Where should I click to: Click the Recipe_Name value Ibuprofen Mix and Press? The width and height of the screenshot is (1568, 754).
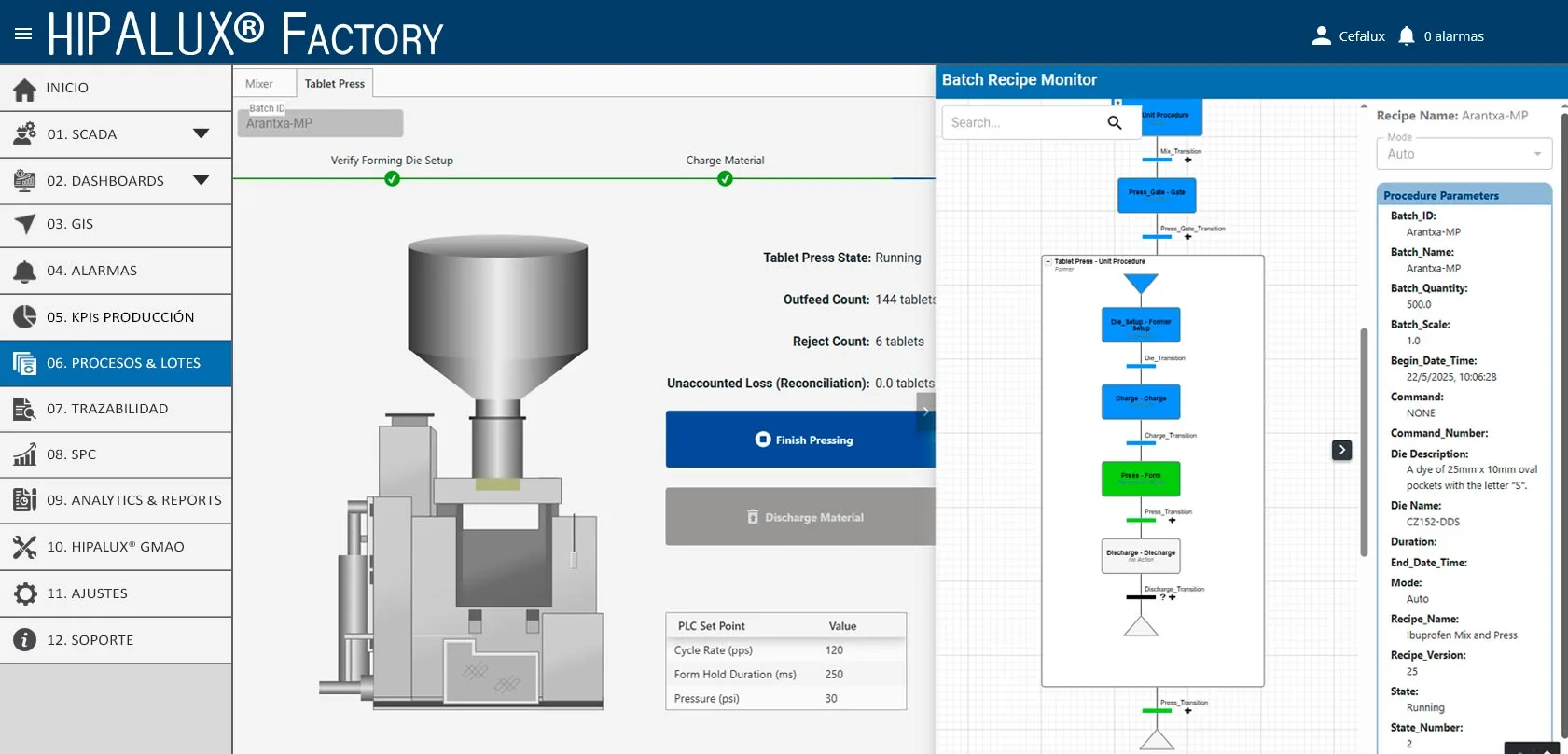1462,635
